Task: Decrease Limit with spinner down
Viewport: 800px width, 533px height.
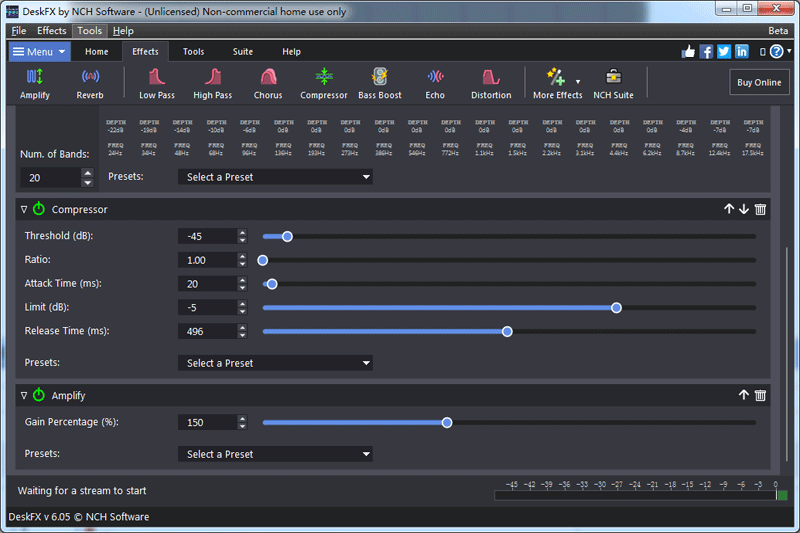Action: click(x=242, y=312)
